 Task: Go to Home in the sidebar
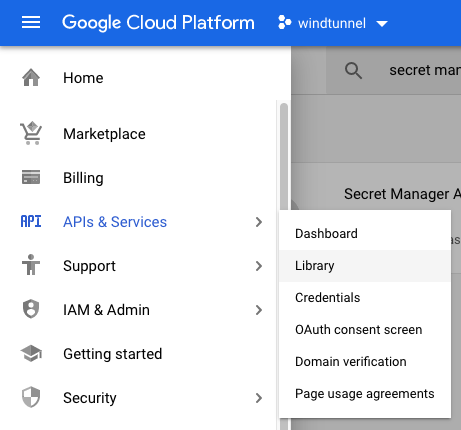(x=83, y=78)
